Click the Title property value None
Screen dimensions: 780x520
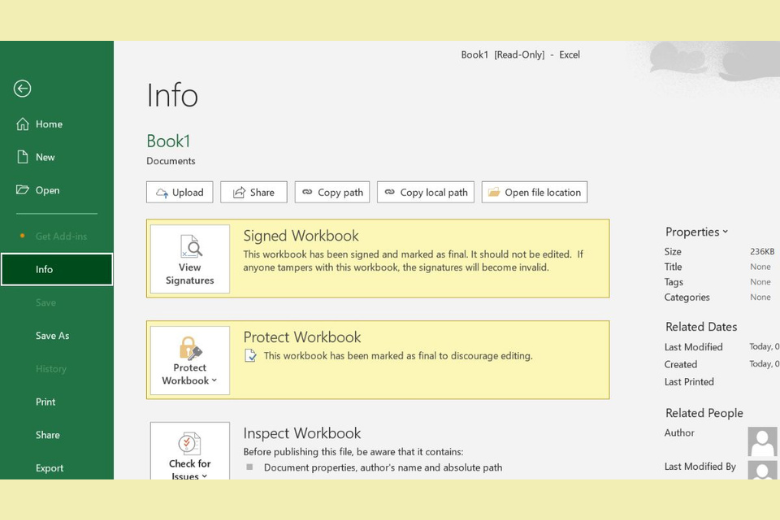pyautogui.click(x=760, y=267)
